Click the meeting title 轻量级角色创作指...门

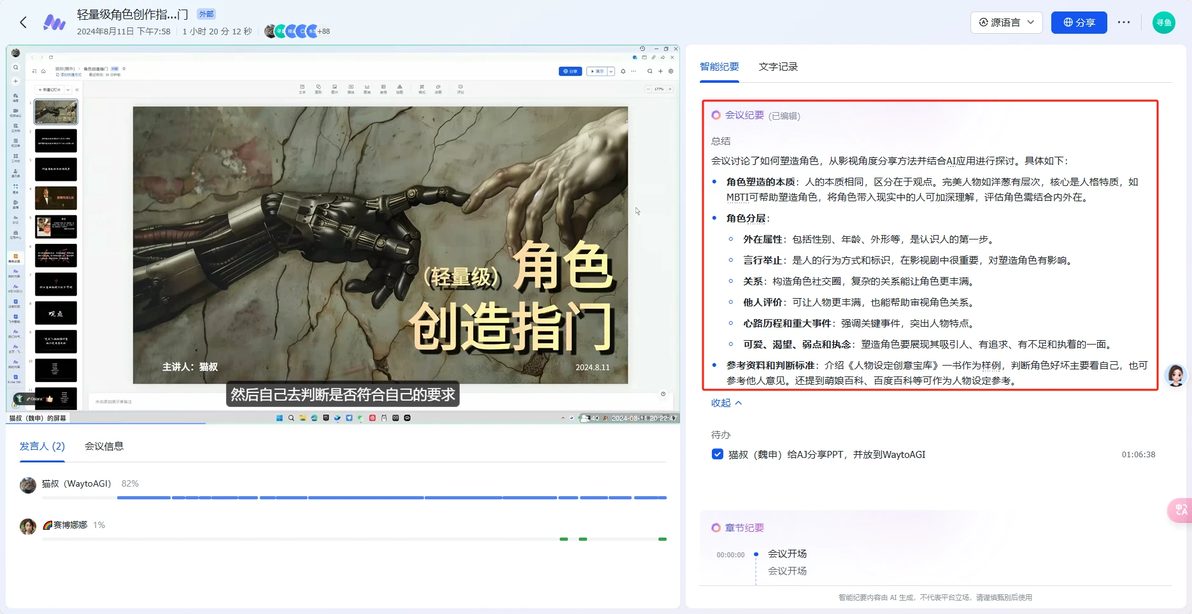pyautogui.click(x=132, y=14)
